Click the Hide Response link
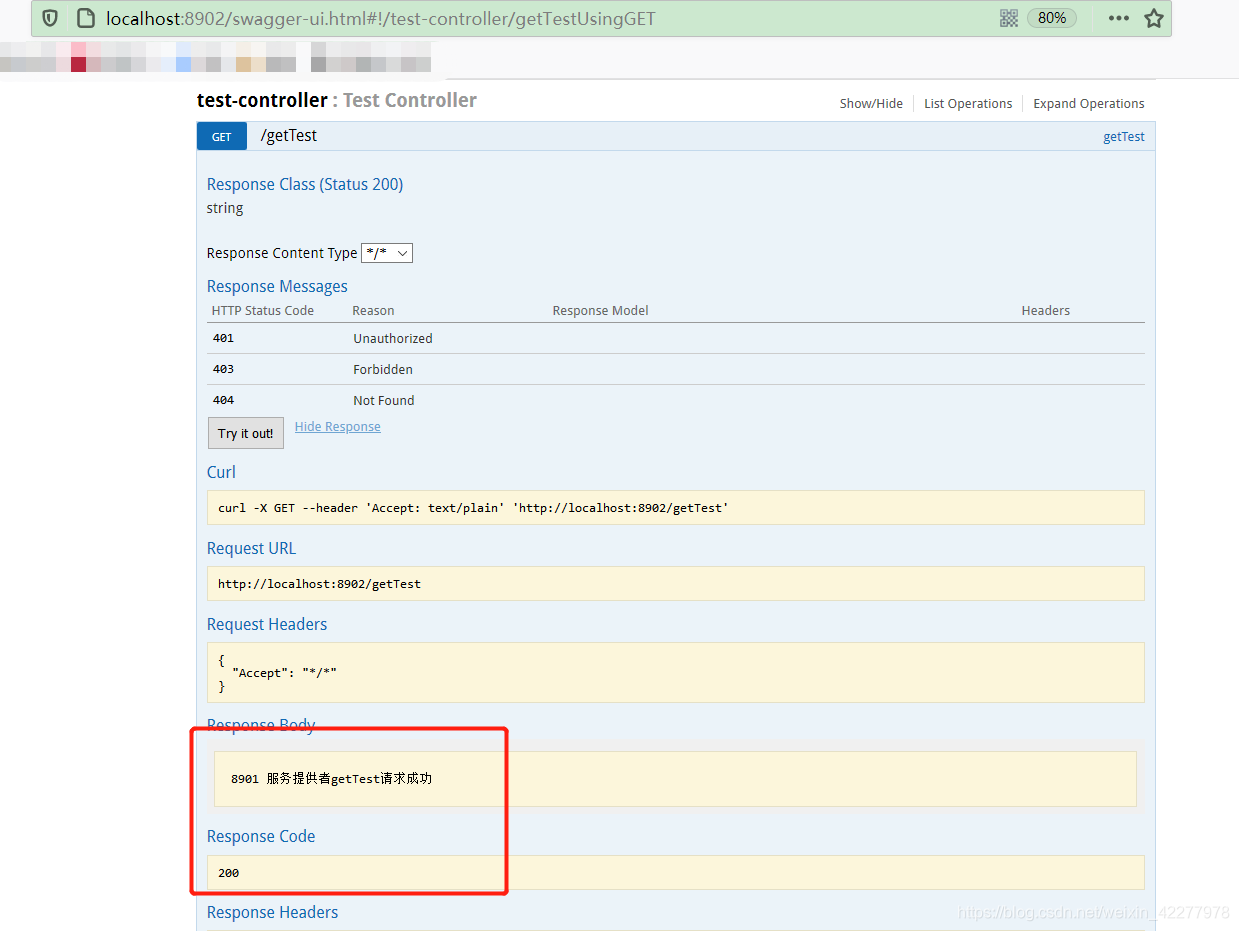The width and height of the screenshot is (1239, 931). pyautogui.click(x=338, y=427)
